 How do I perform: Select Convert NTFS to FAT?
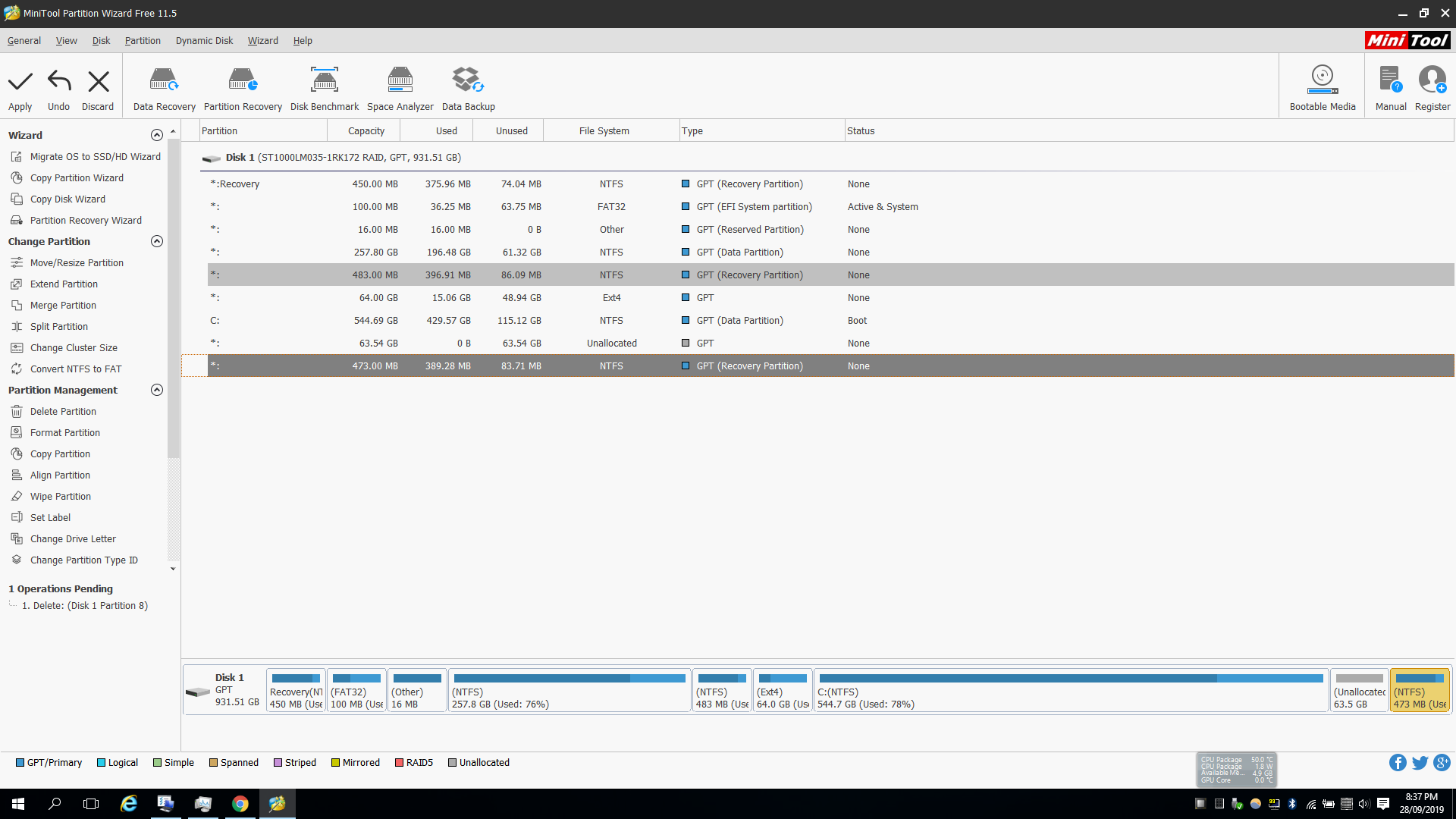tap(67, 369)
